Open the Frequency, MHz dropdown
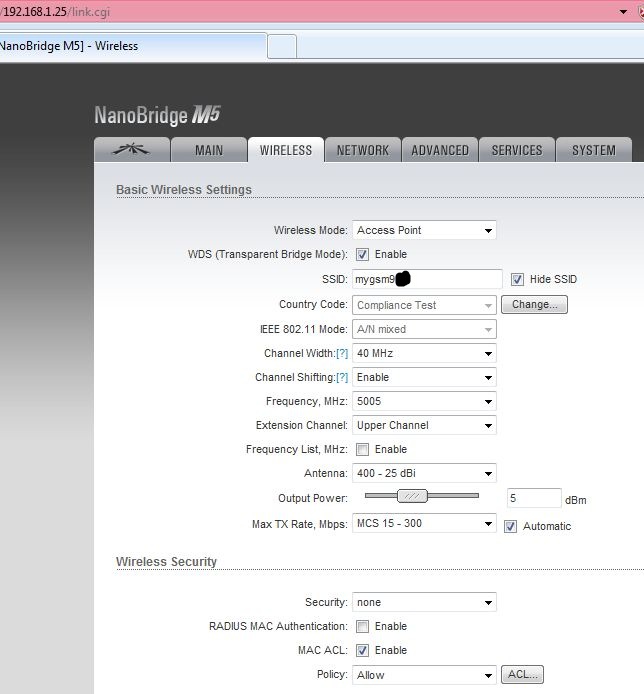This screenshot has height=694, width=644. 424,401
